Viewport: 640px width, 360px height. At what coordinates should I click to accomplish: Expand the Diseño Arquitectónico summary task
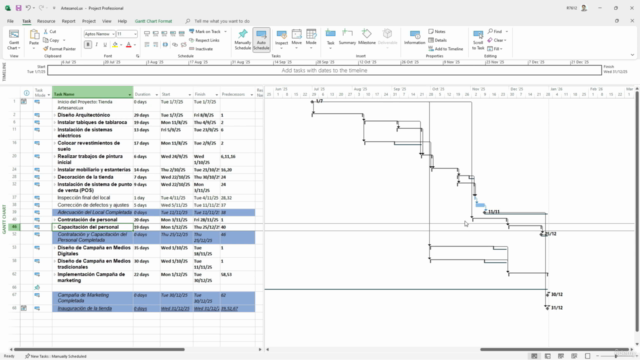(x=55, y=115)
